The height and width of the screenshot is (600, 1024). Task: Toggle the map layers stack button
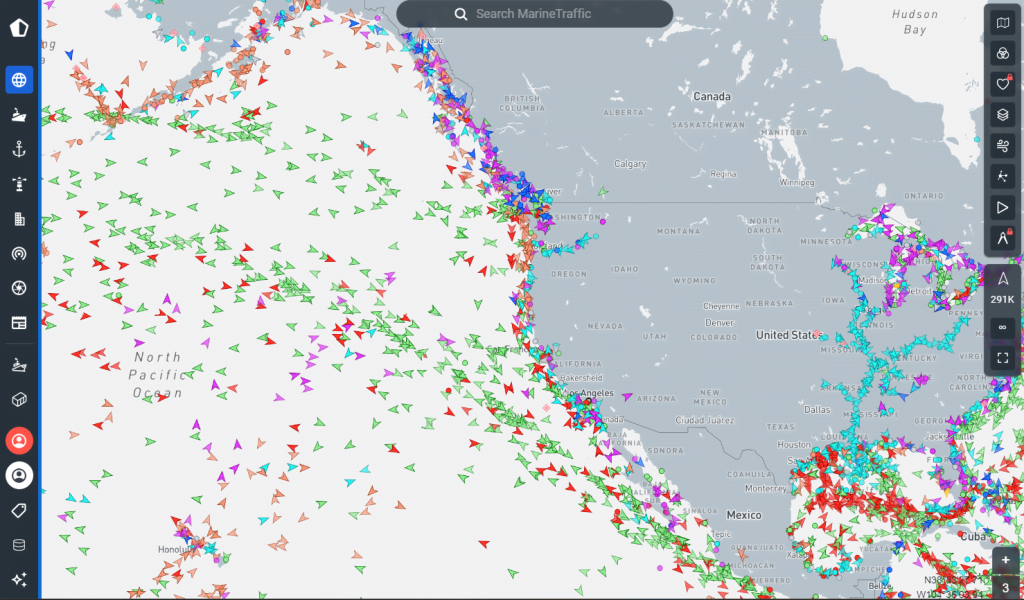click(1002, 115)
